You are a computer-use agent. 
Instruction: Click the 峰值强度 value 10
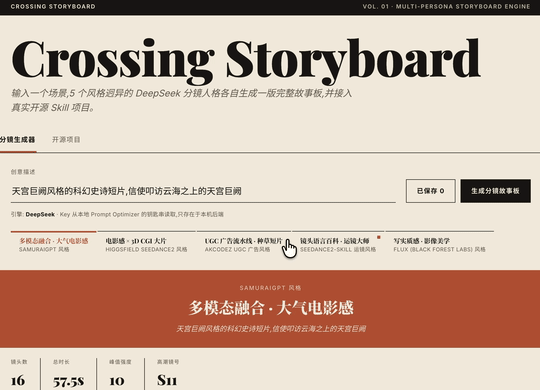click(x=117, y=381)
